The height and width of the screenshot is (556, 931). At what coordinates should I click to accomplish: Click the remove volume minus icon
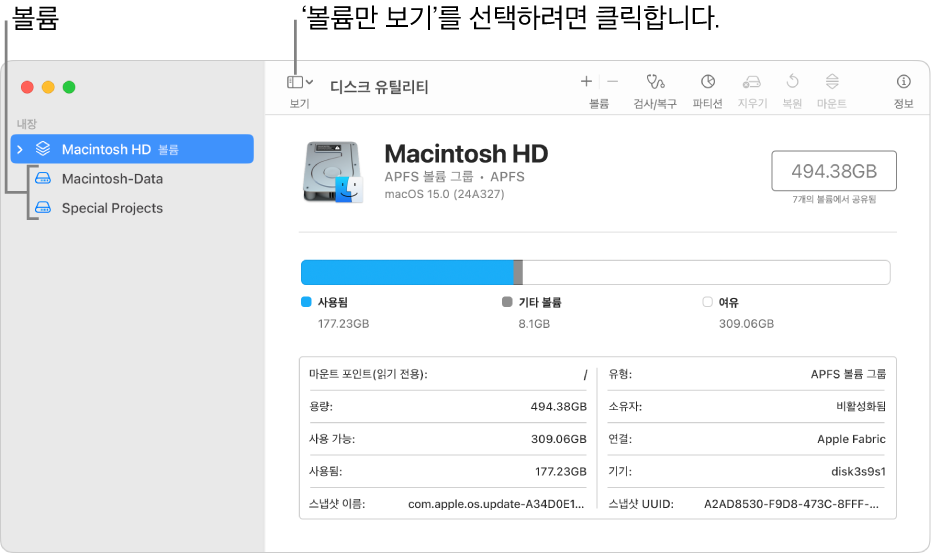coord(613,81)
